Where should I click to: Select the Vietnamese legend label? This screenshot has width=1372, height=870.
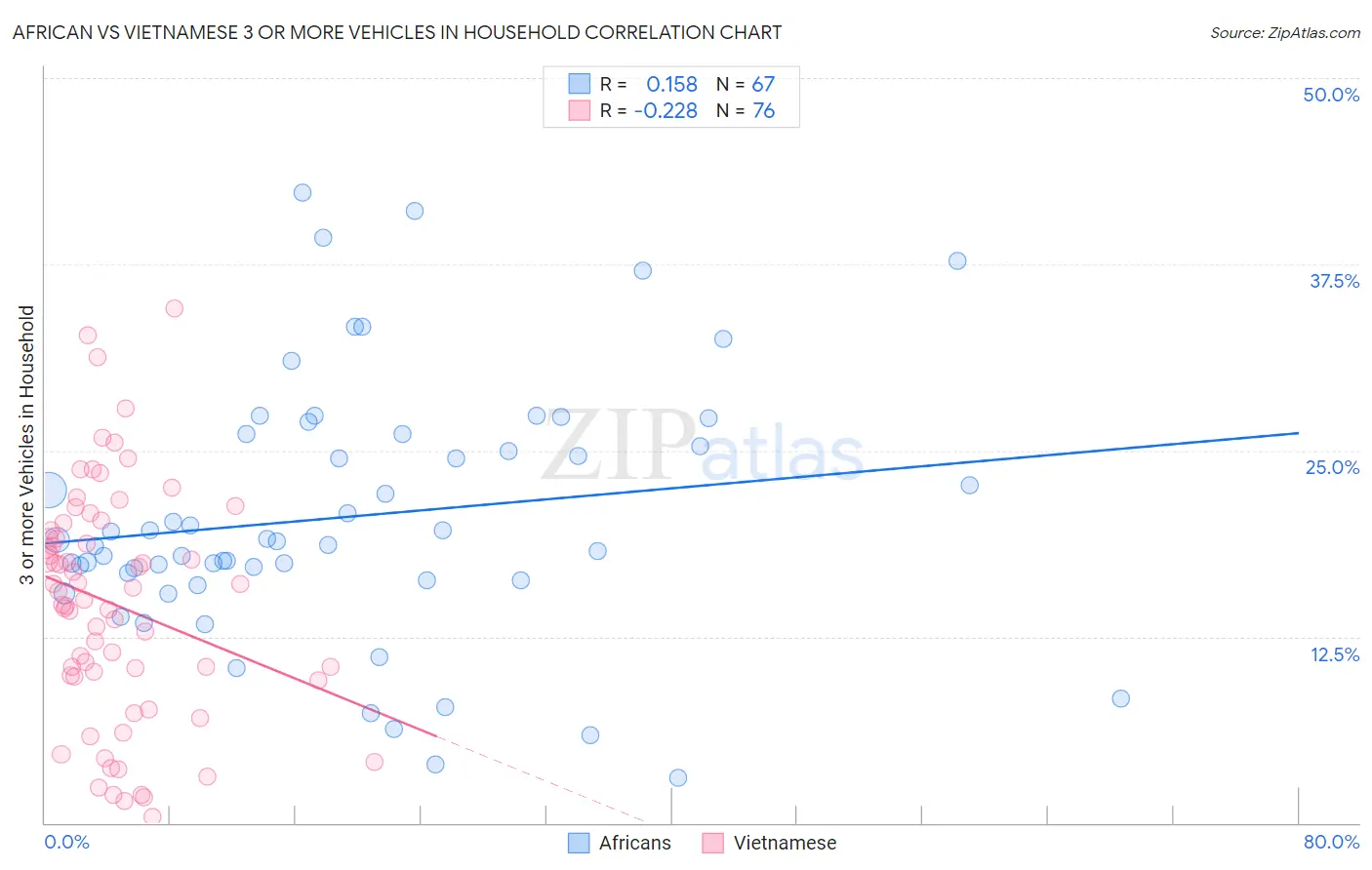(x=786, y=843)
